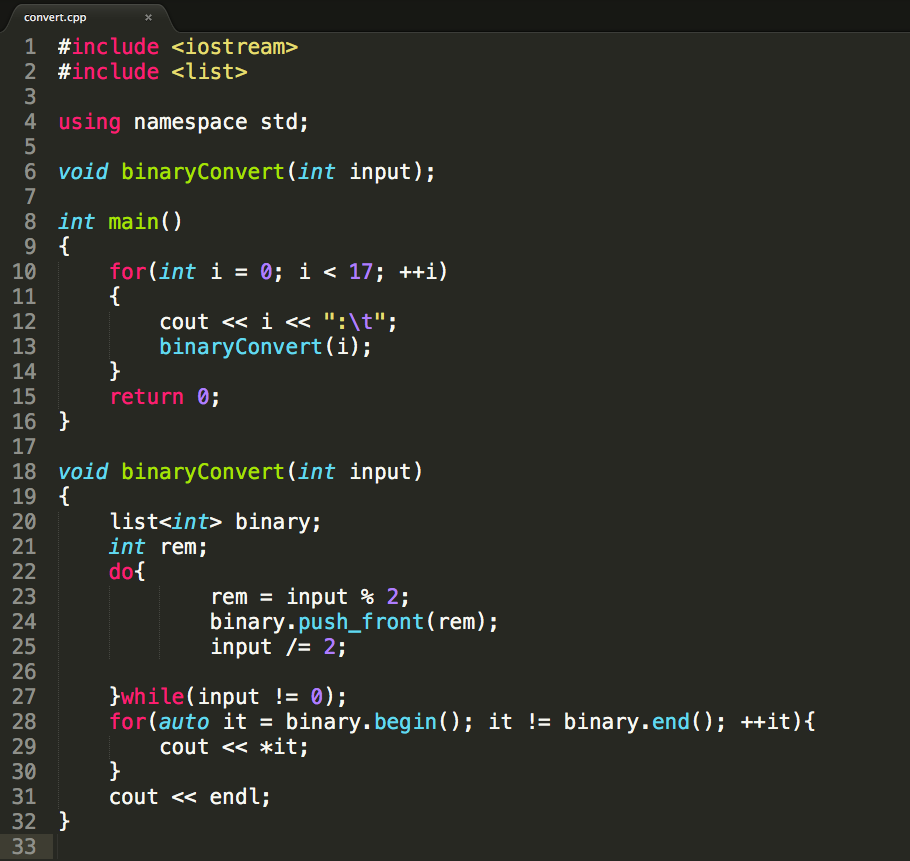Viewport: 910px width, 861px height.
Task: Click line number 33 in the gutter
Action: point(24,846)
